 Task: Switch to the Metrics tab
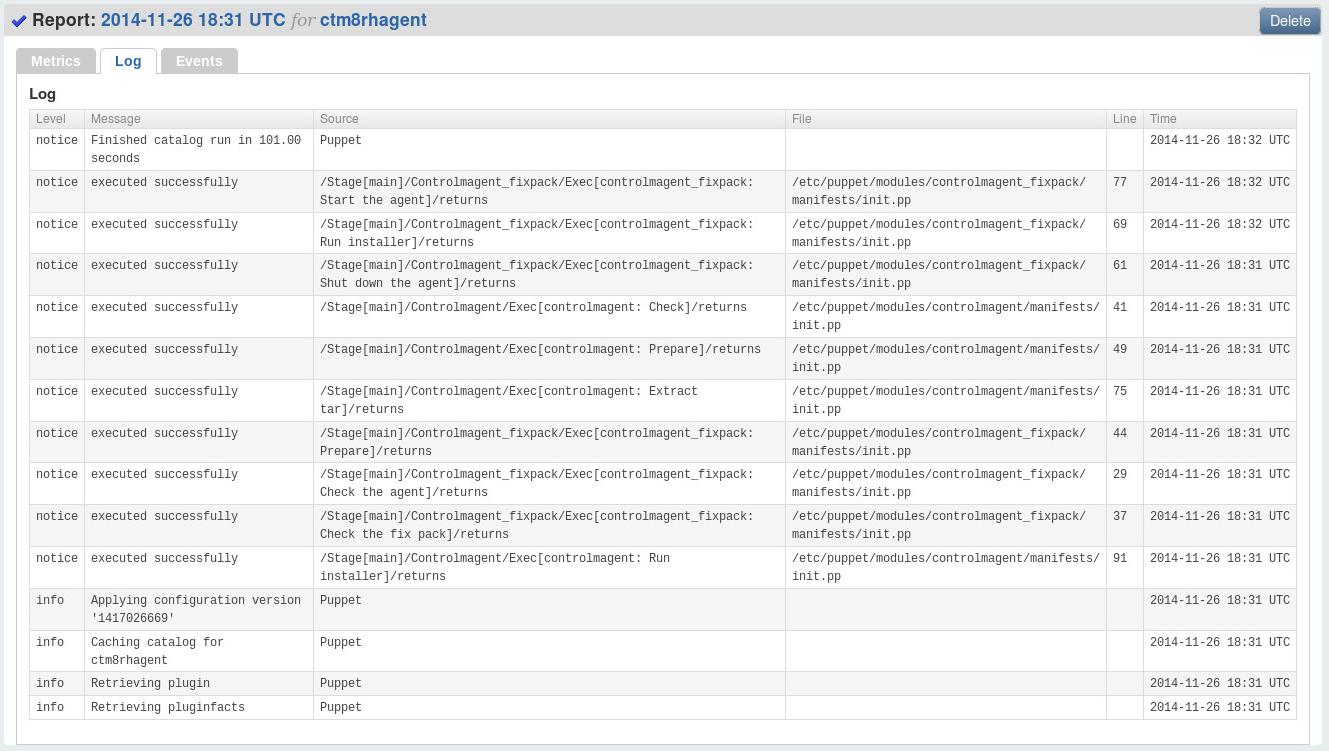56,60
